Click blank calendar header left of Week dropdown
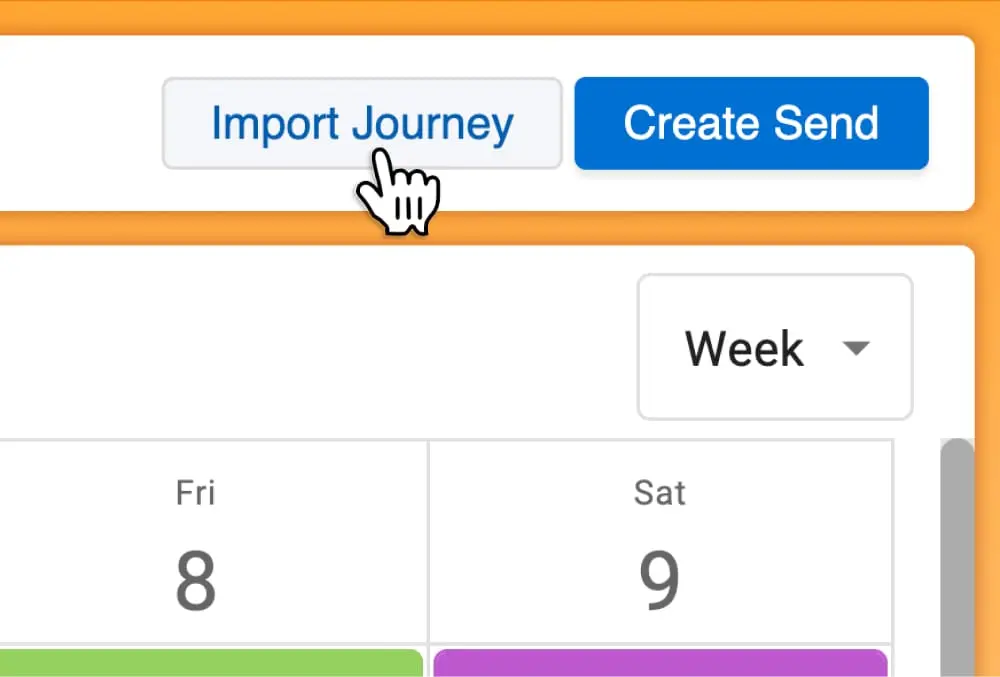 click(300, 347)
